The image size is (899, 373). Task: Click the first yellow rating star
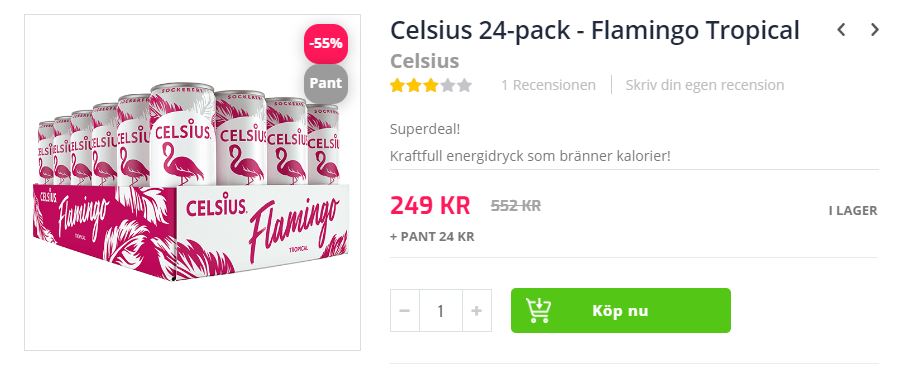[x=397, y=86]
